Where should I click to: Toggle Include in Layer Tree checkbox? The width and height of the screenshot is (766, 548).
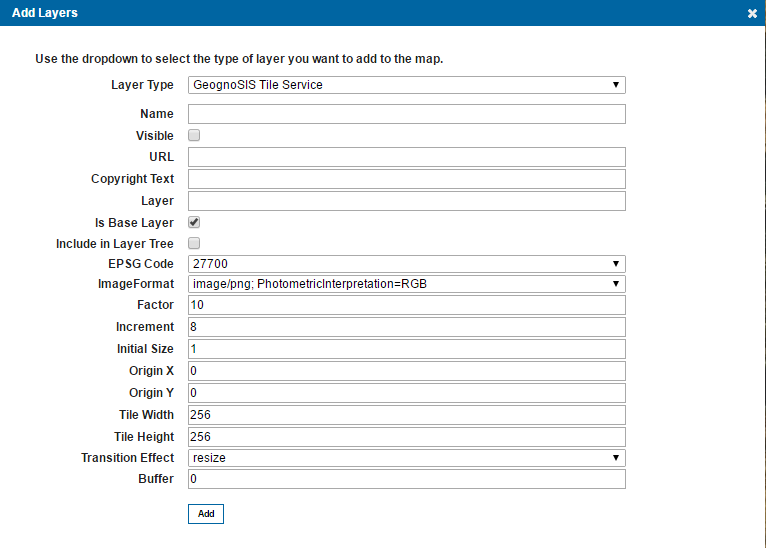tap(195, 244)
